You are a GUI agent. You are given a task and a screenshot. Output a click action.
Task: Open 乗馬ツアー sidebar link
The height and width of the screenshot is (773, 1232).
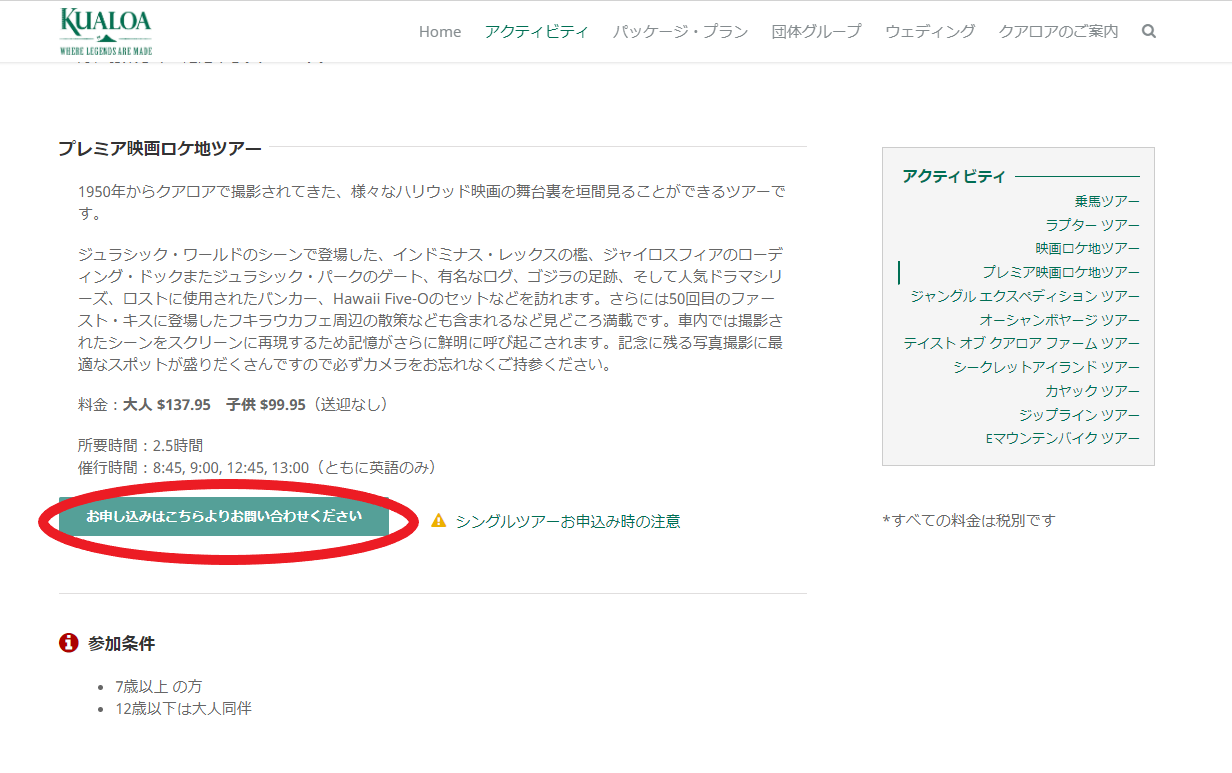(x=1107, y=201)
